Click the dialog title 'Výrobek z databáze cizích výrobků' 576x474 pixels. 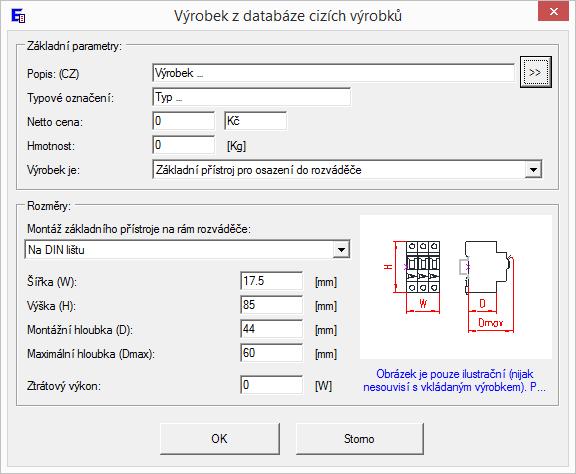(x=288, y=16)
